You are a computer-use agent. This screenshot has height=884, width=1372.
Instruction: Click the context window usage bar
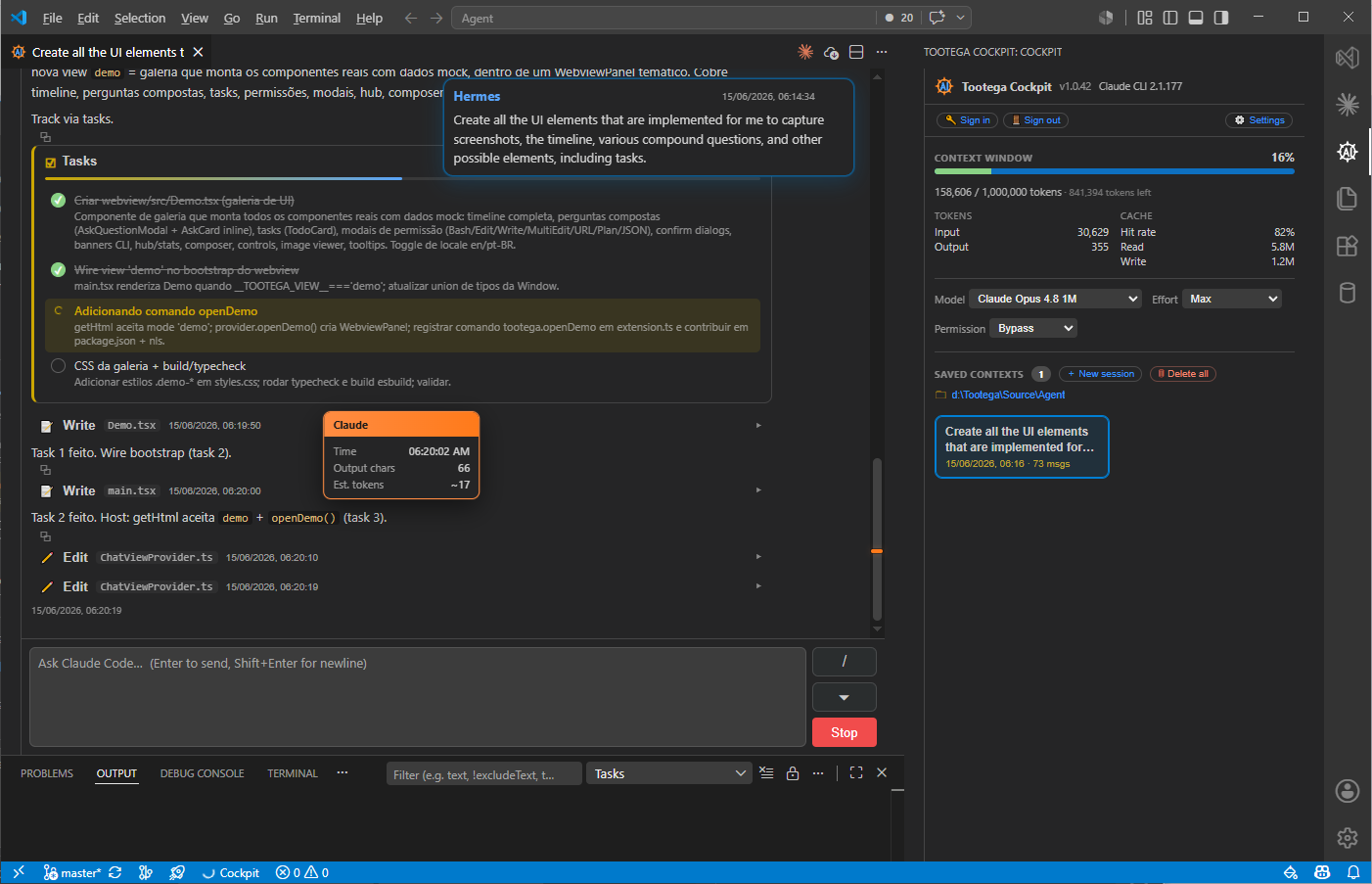(1115, 171)
